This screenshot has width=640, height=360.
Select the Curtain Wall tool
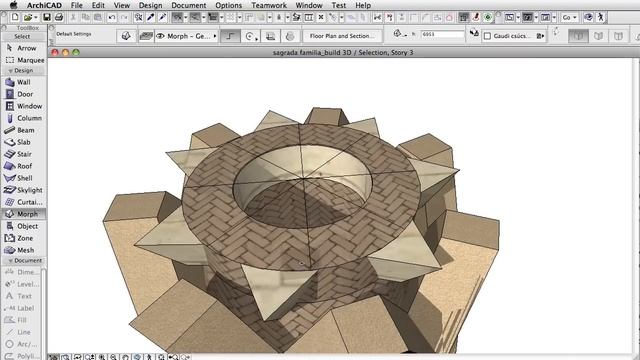[x=24, y=202]
